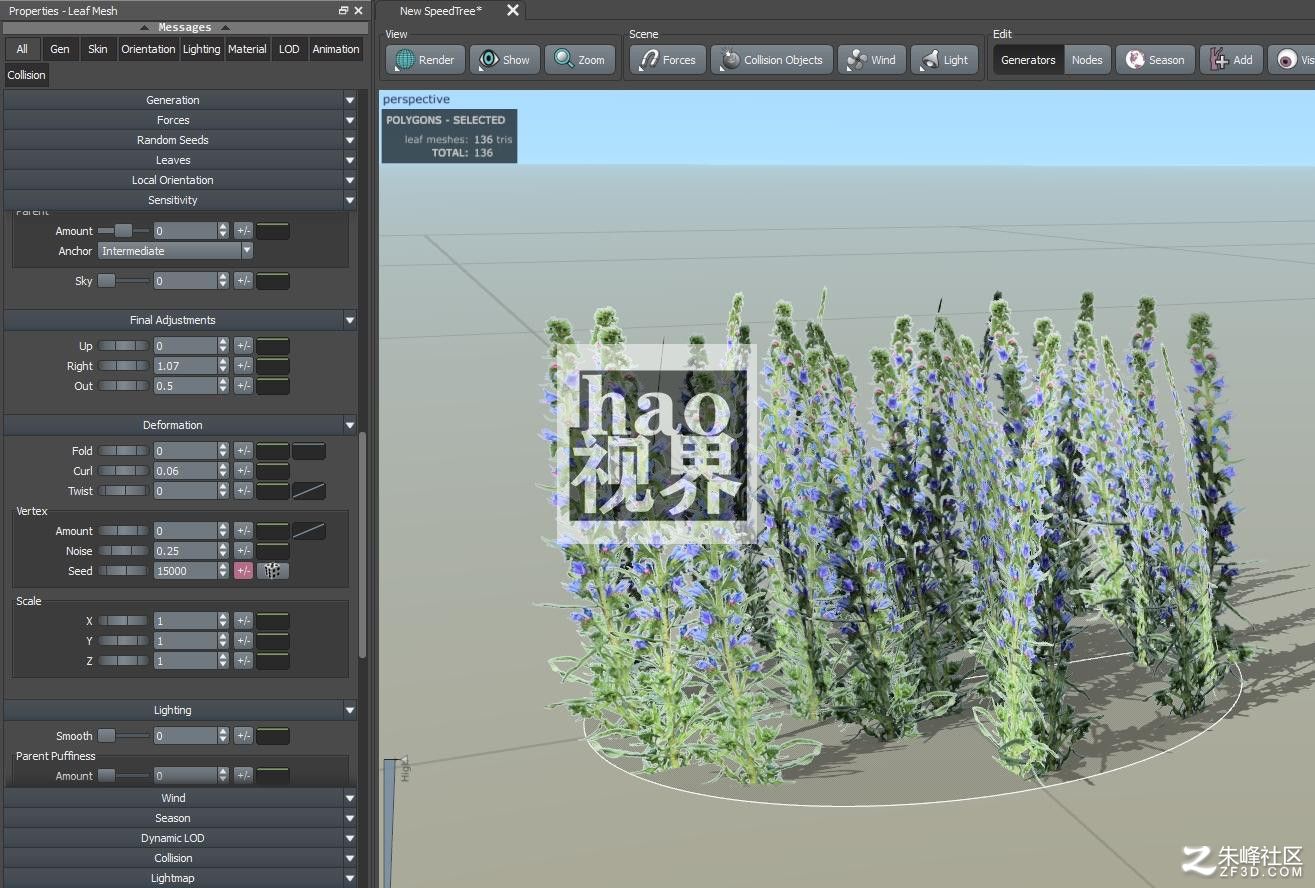This screenshot has width=1315, height=888.
Task: Switch to the LOD tab
Action: (x=289, y=49)
